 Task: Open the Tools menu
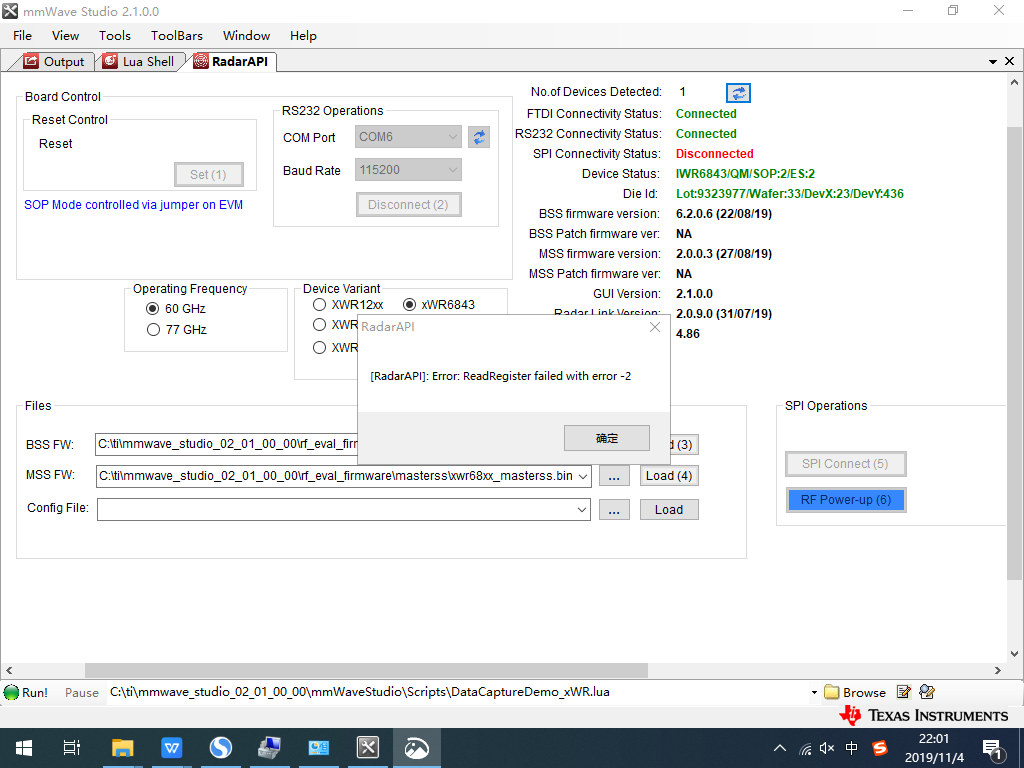click(x=115, y=36)
